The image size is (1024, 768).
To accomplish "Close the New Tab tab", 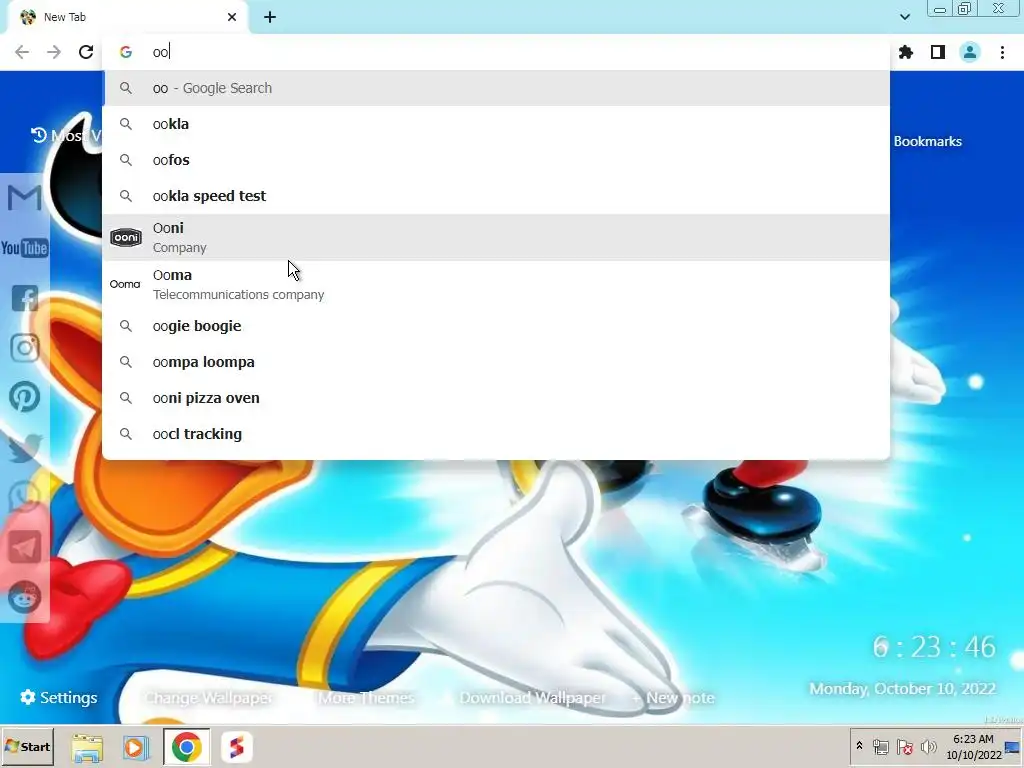I will pos(232,17).
